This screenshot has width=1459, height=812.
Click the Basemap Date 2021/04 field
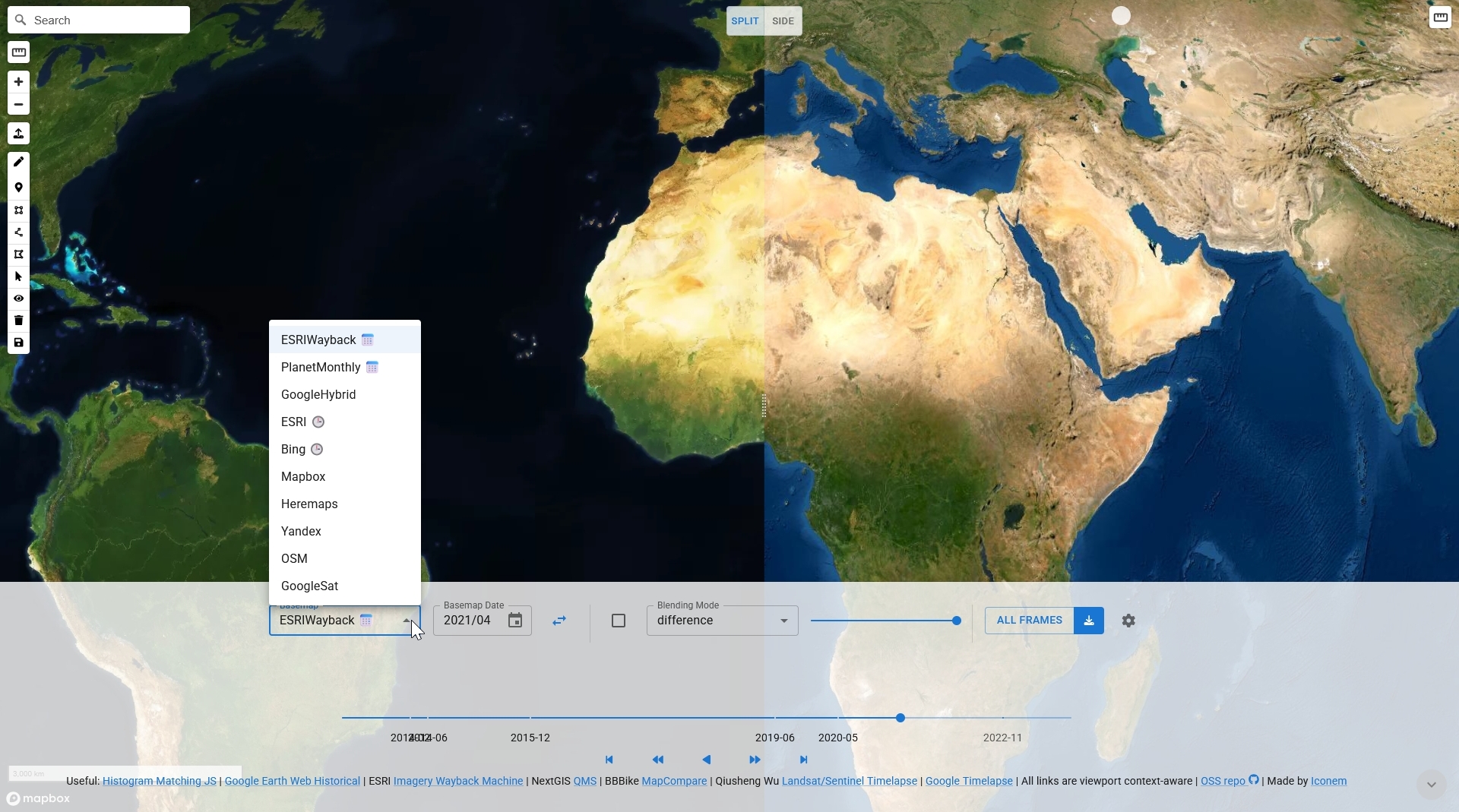click(483, 621)
